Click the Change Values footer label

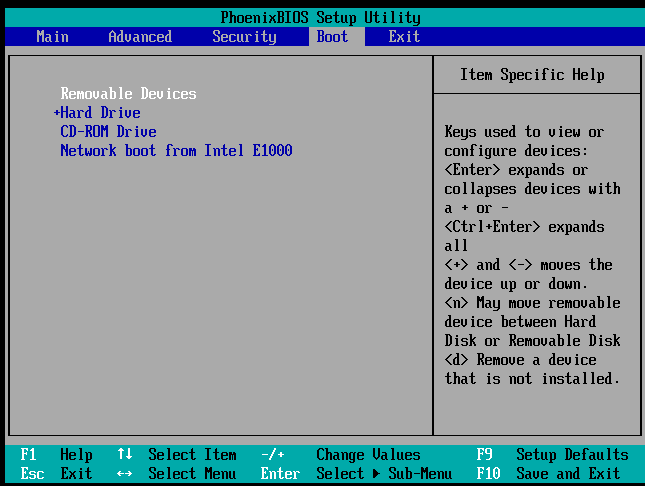pos(368,455)
